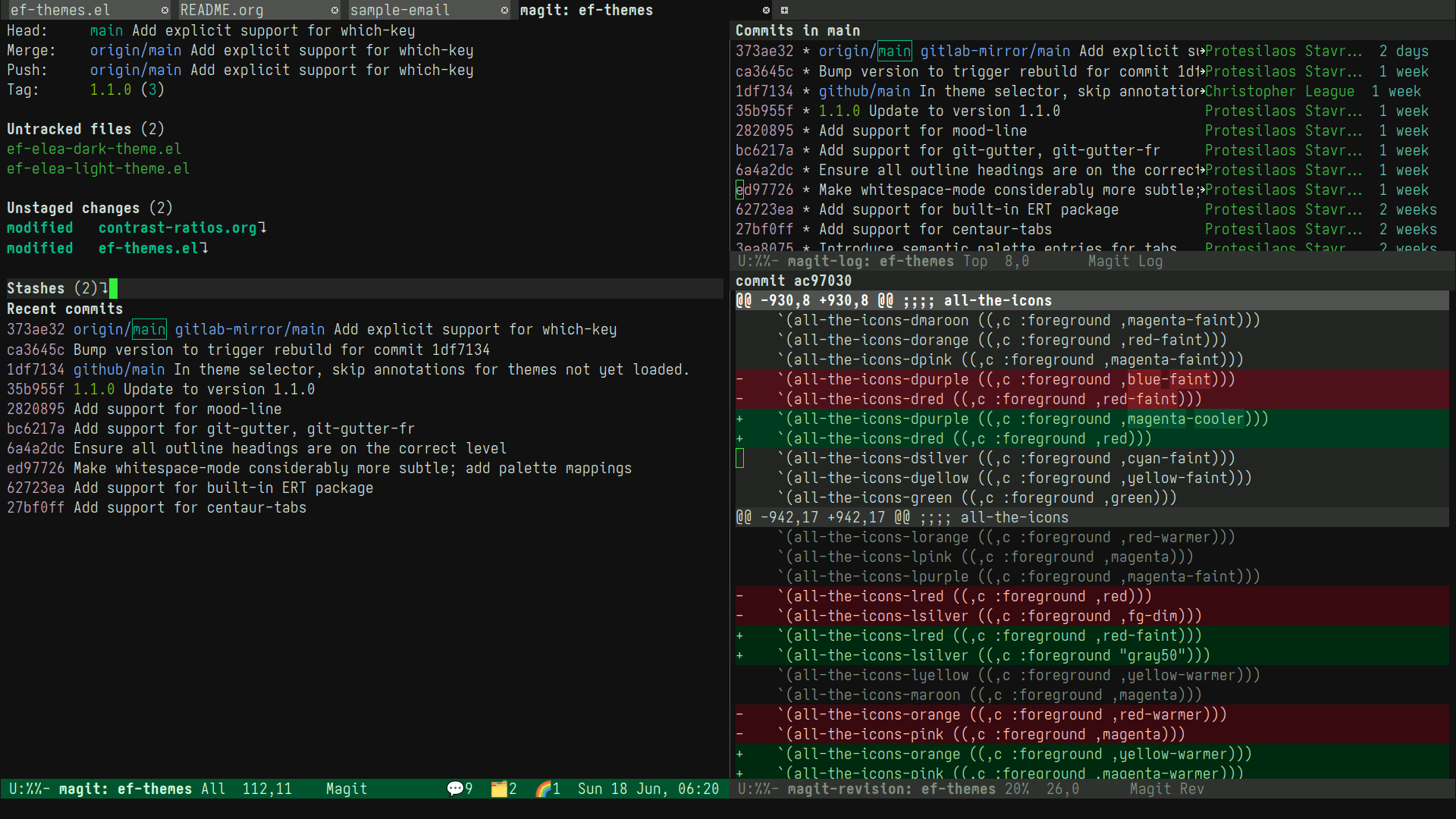Image resolution: width=1456 pixels, height=819 pixels.
Task: Click removed line all-the-icons-lsilver fg-dim
Action: pyautogui.click(x=1092, y=616)
